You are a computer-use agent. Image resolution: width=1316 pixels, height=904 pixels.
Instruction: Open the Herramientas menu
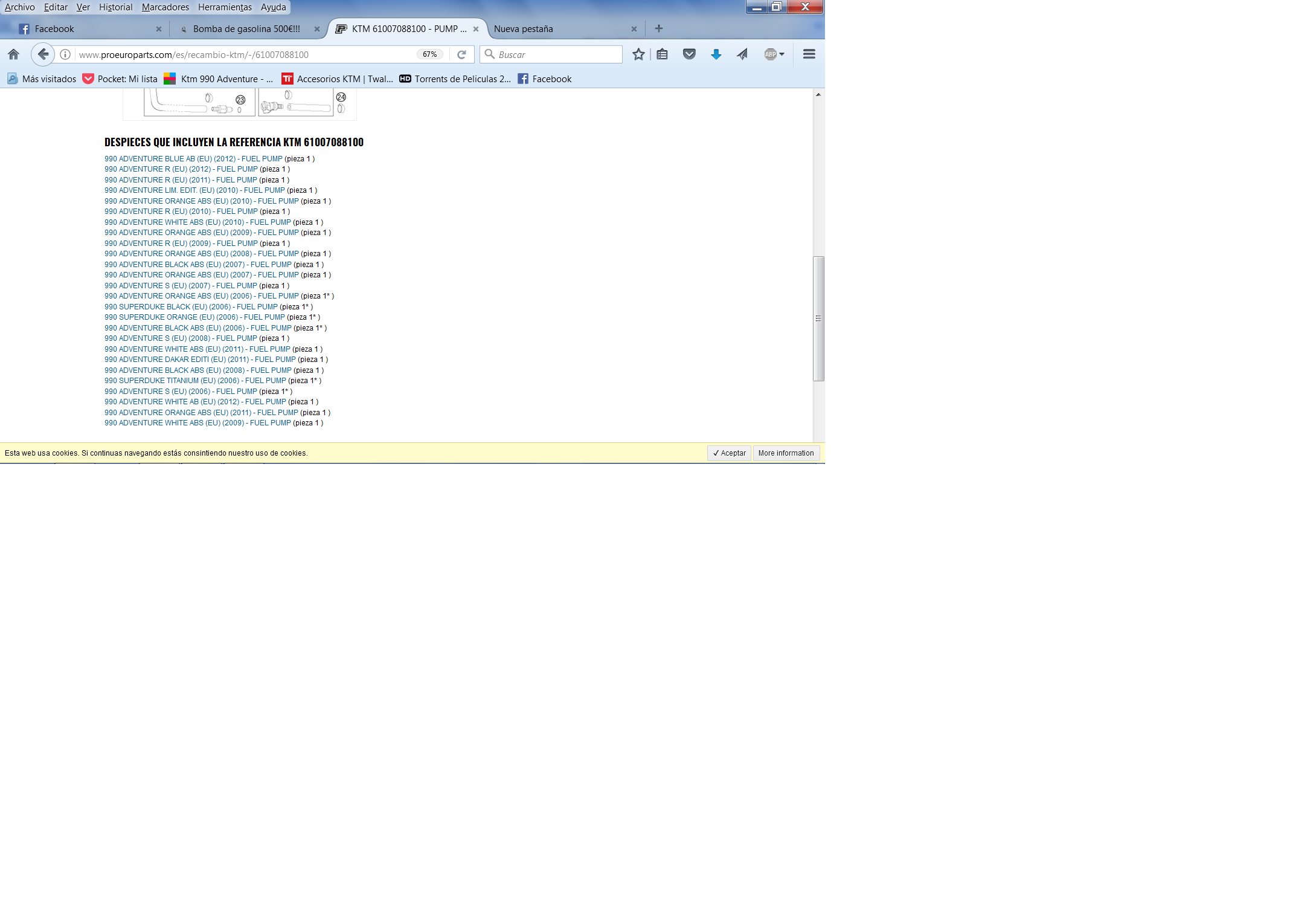pyautogui.click(x=225, y=7)
